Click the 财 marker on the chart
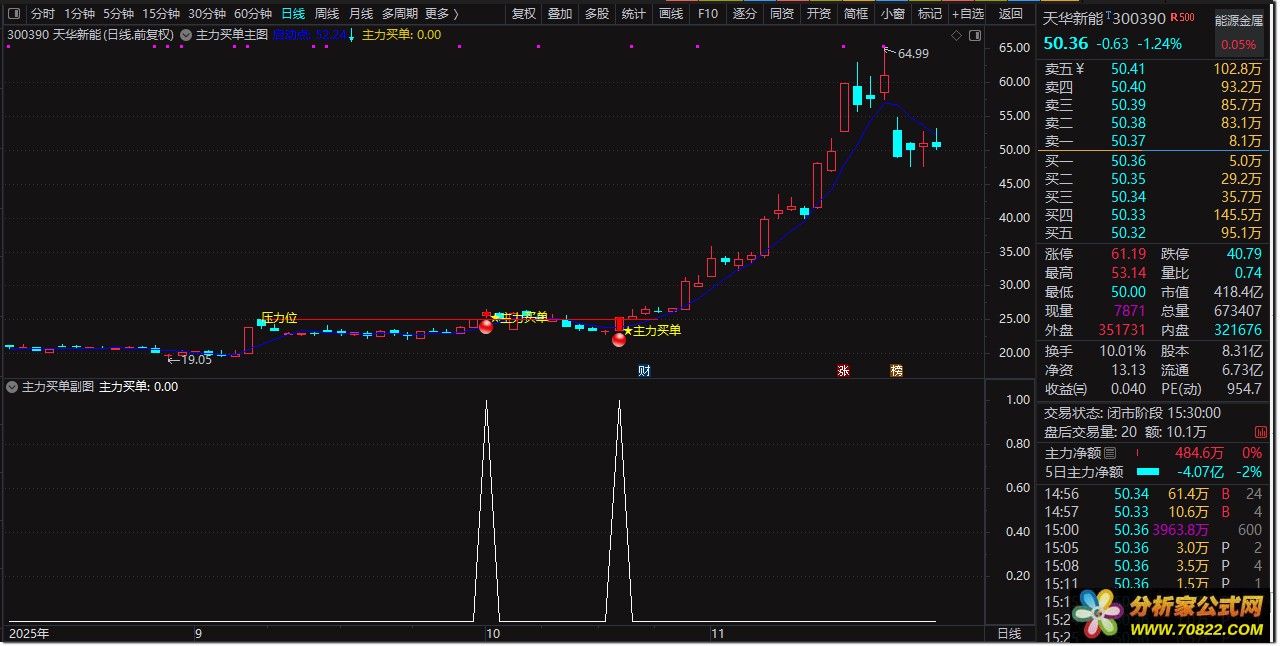Screen dimensions: 1280x646 644,371
